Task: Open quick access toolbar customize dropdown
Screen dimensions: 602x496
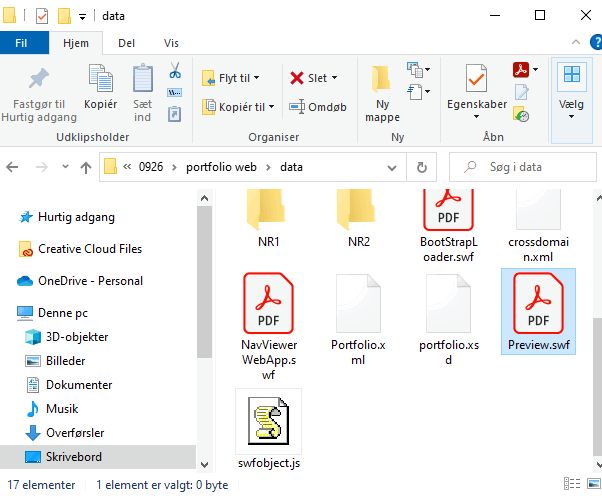Action: point(82,17)
